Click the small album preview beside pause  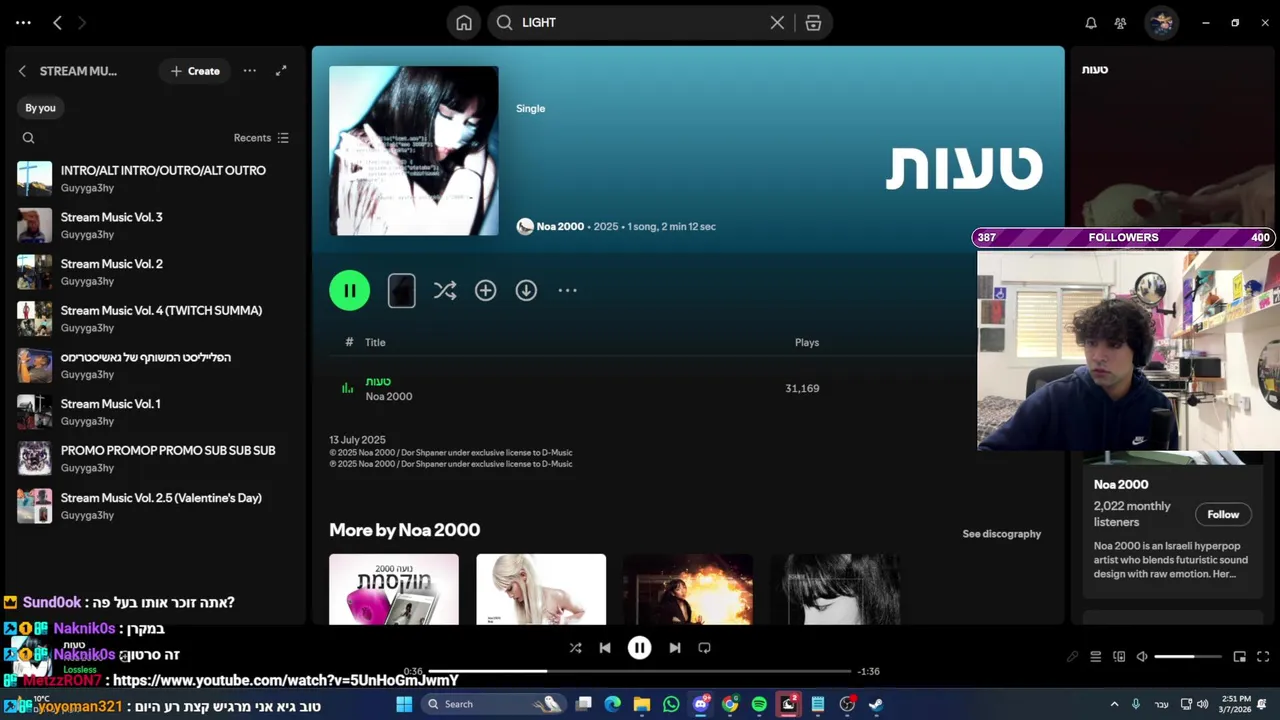click(x=401, y=290)
